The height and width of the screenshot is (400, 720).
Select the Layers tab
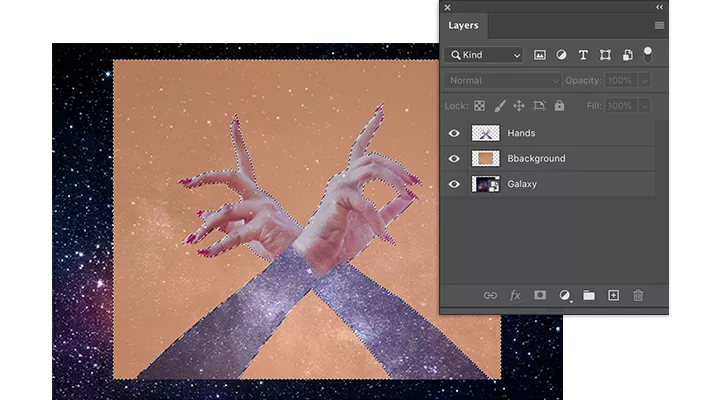463,25
